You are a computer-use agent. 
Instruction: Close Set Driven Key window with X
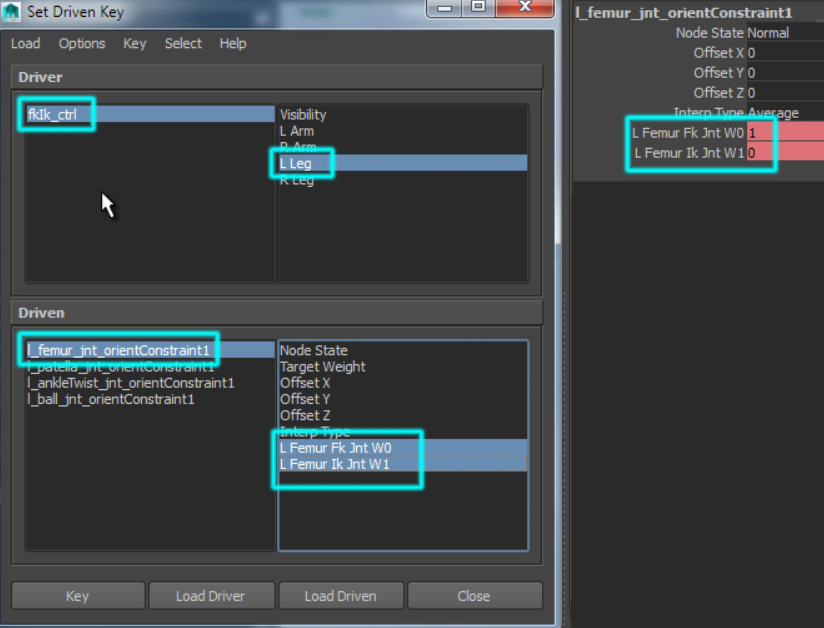click(524, 8)
